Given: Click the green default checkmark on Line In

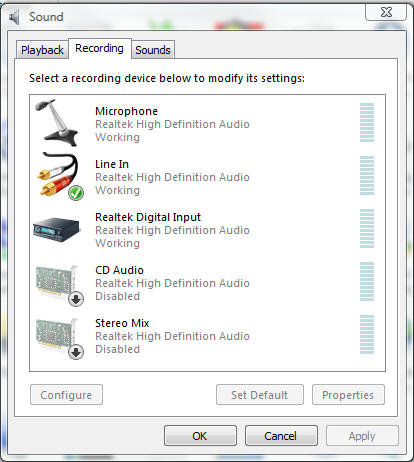Looking at the screenshot, I should (x=76, y=193).
